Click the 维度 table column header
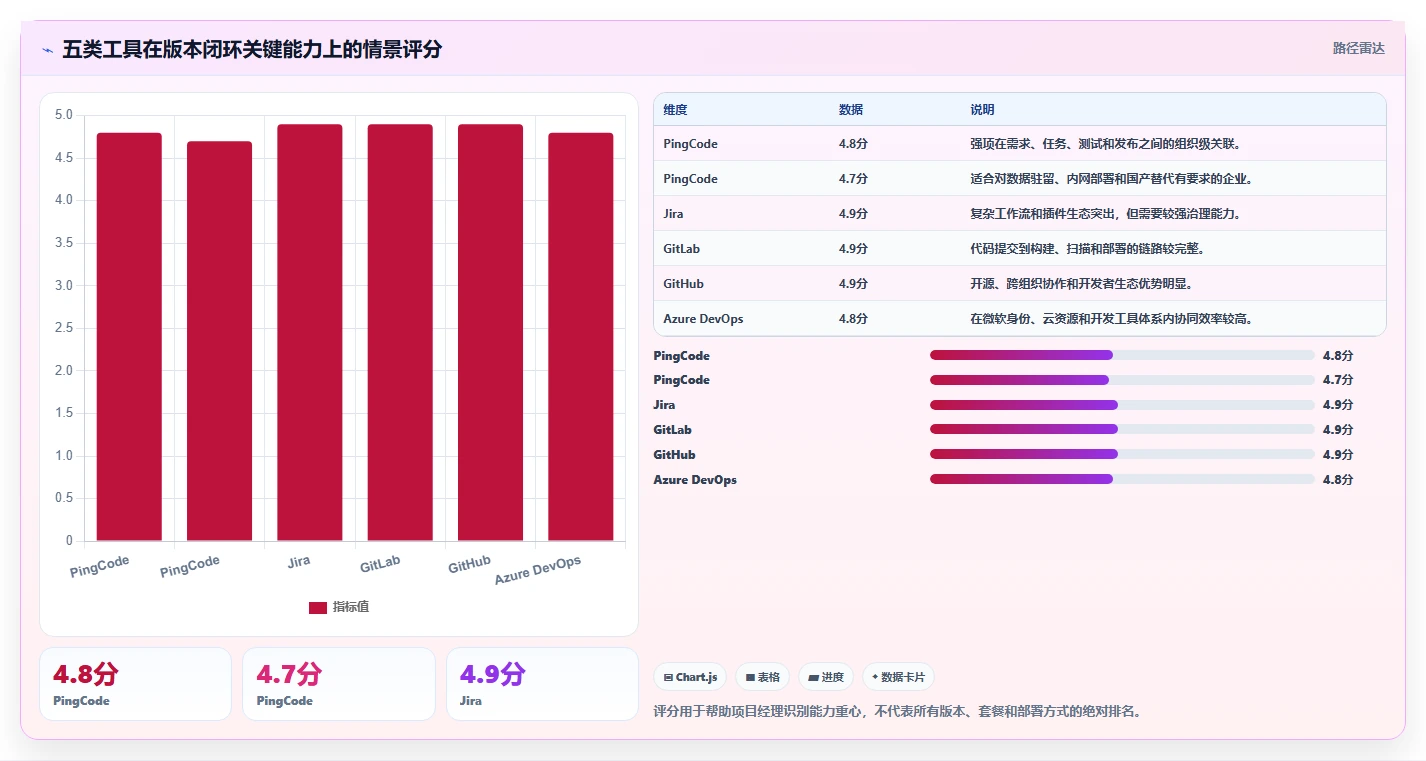Screen dimensions: 1426x761 point(675,110)
